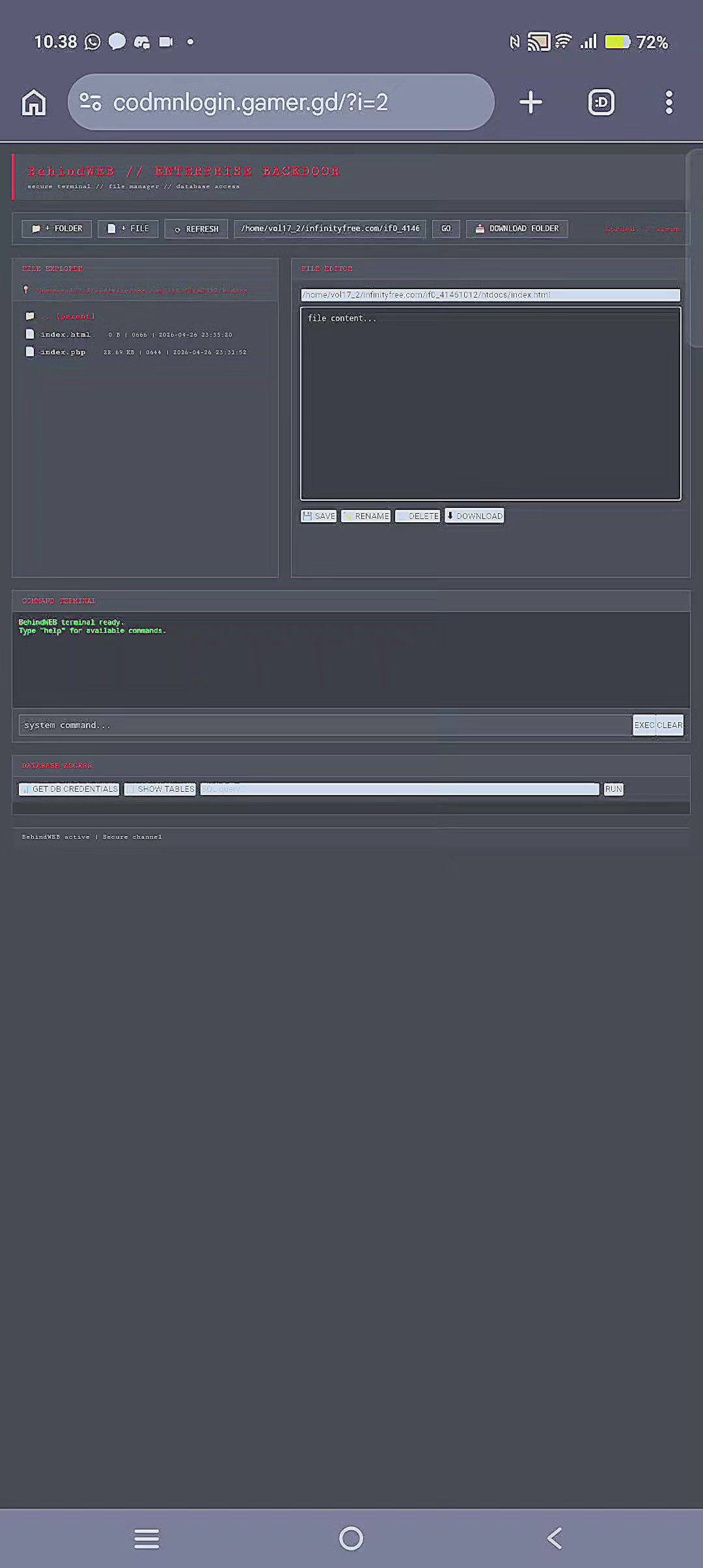This screenshot has width=703, height=1568.
Task: Click the SHOW TABLES button
Action: (160, 789)
